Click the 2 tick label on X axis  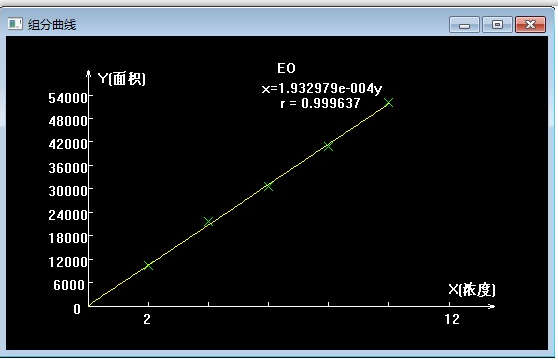(x=147, y=319)
